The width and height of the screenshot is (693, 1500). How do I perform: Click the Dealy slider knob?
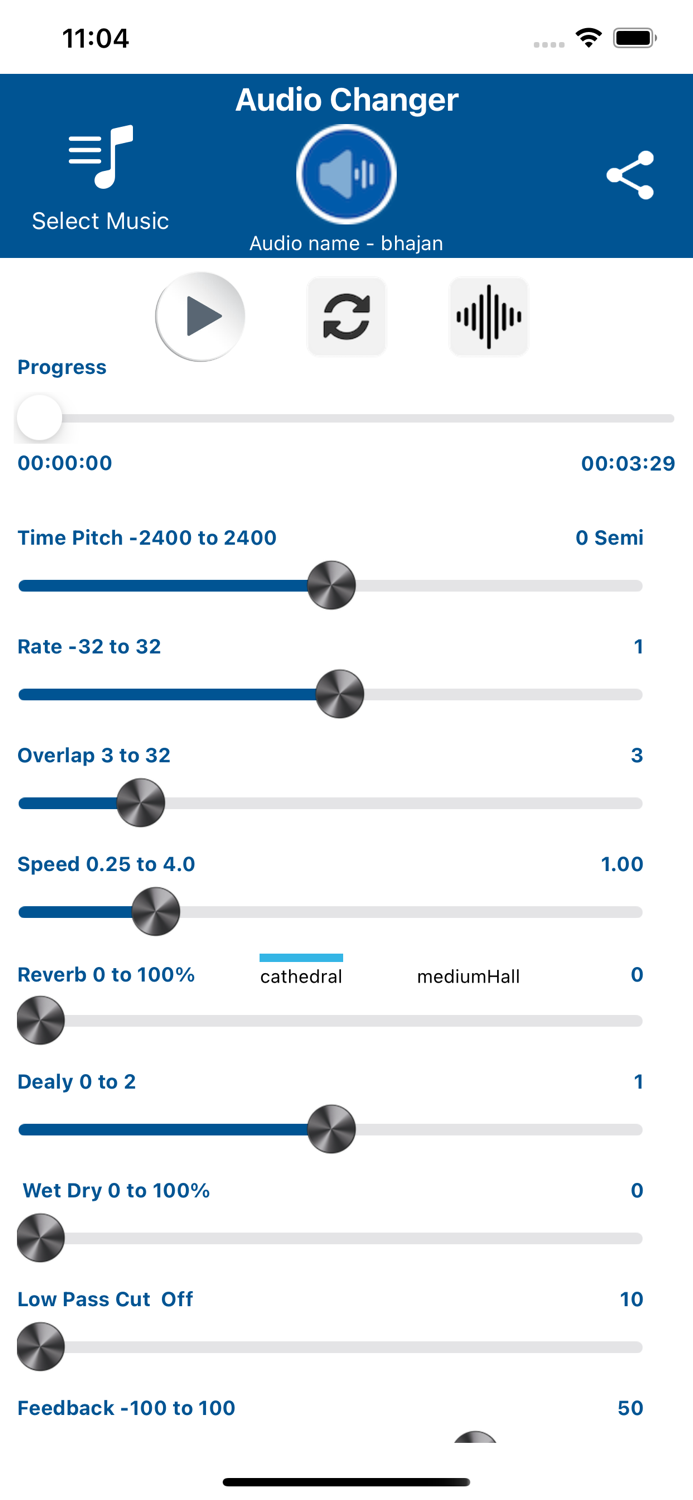point(331,1129)
